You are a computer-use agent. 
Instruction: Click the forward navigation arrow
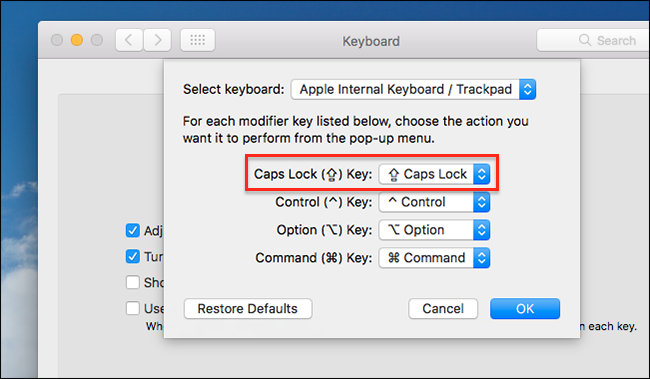[158, 40]
